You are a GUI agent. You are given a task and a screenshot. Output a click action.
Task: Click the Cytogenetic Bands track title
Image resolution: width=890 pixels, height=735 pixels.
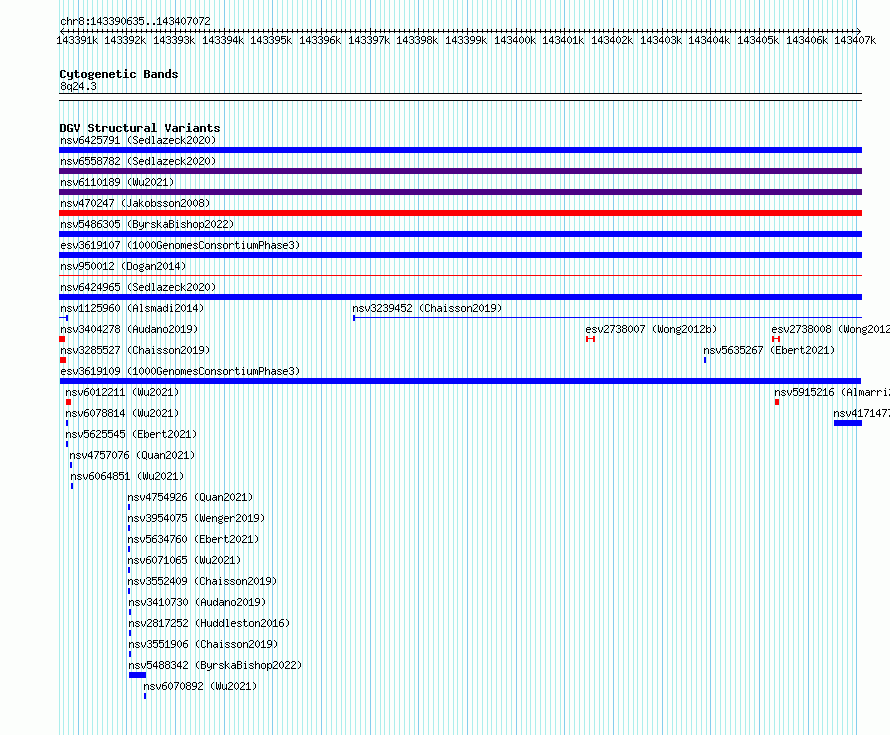point(119,74)
